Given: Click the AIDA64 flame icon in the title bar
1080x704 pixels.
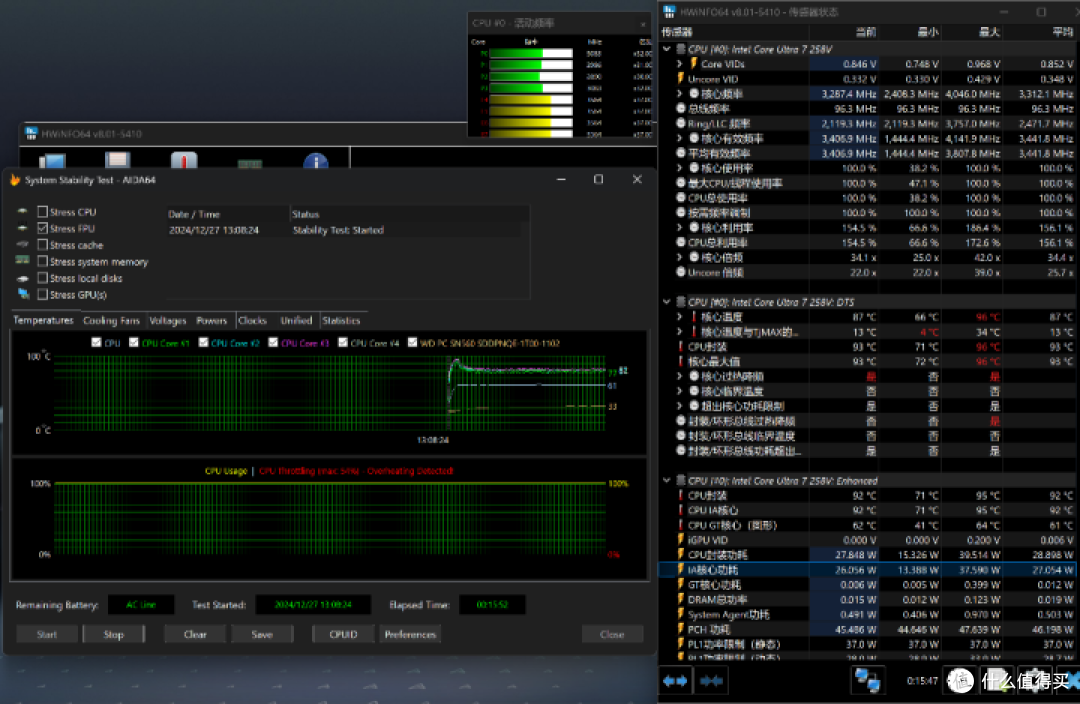Looking at the screenshot, I should (15, 180).
